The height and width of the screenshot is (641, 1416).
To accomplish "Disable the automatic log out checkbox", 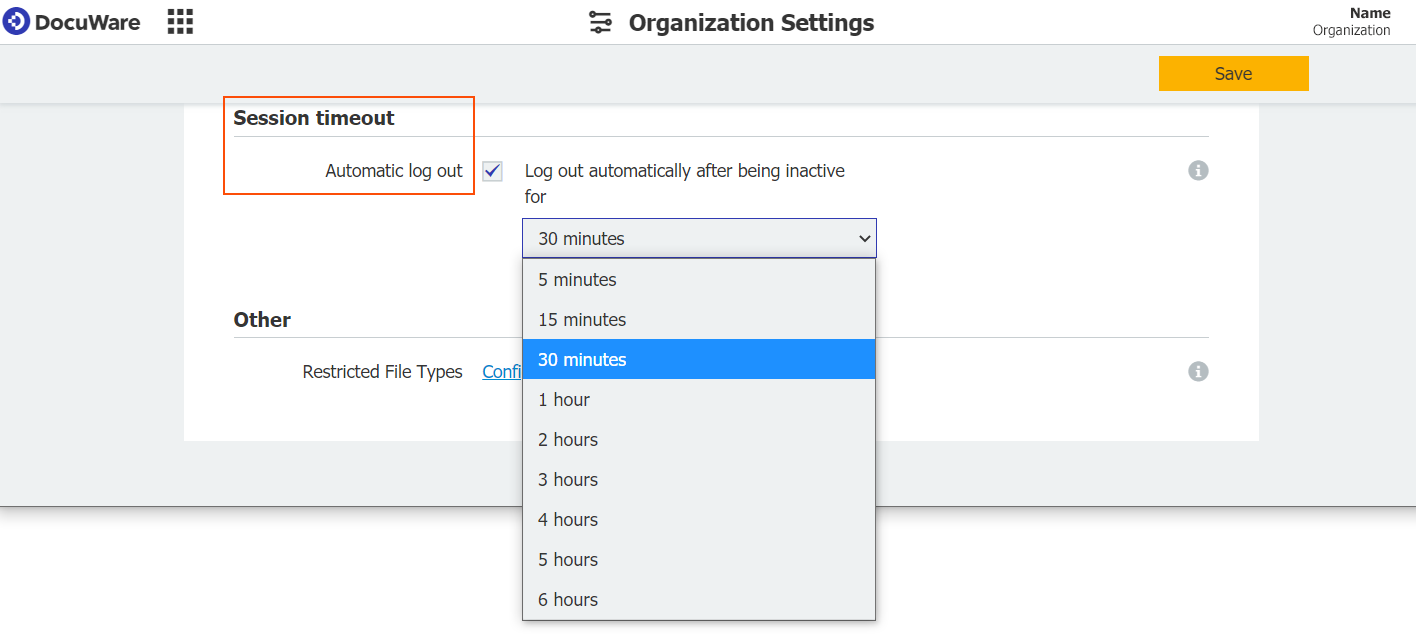I will pyautogui.click(x=492, y=170).
